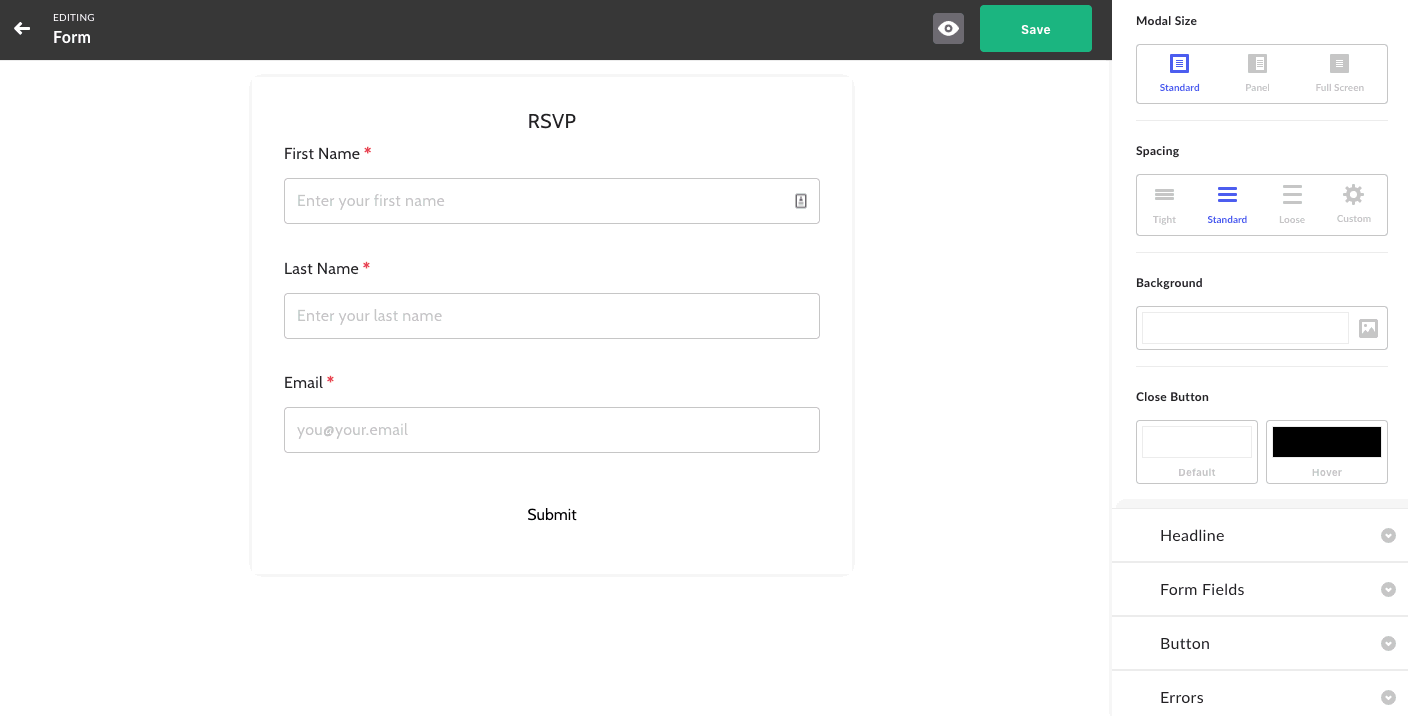Select Panel modal size
This screenshot has height=716, width=1408.
(x=1257, y=74)
